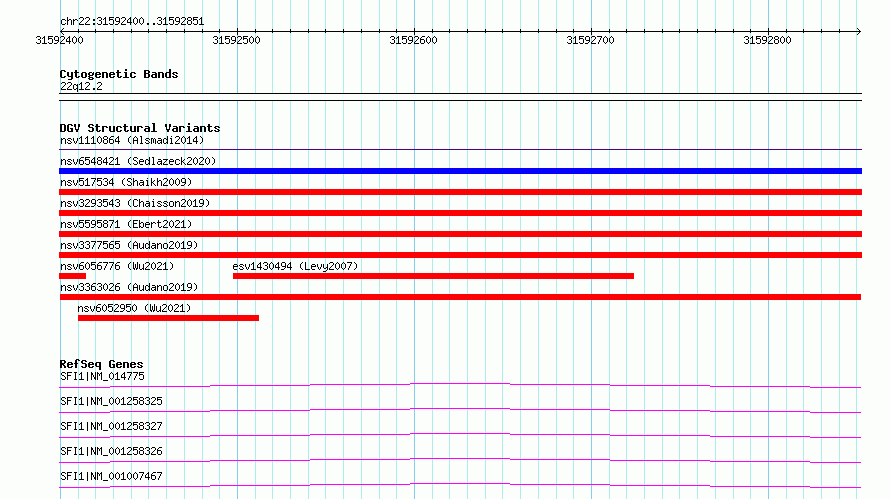Open variant nsv5595871 (Ebert2021) label
Viewport: 890px width, 499px height.
tap(126, 224)
